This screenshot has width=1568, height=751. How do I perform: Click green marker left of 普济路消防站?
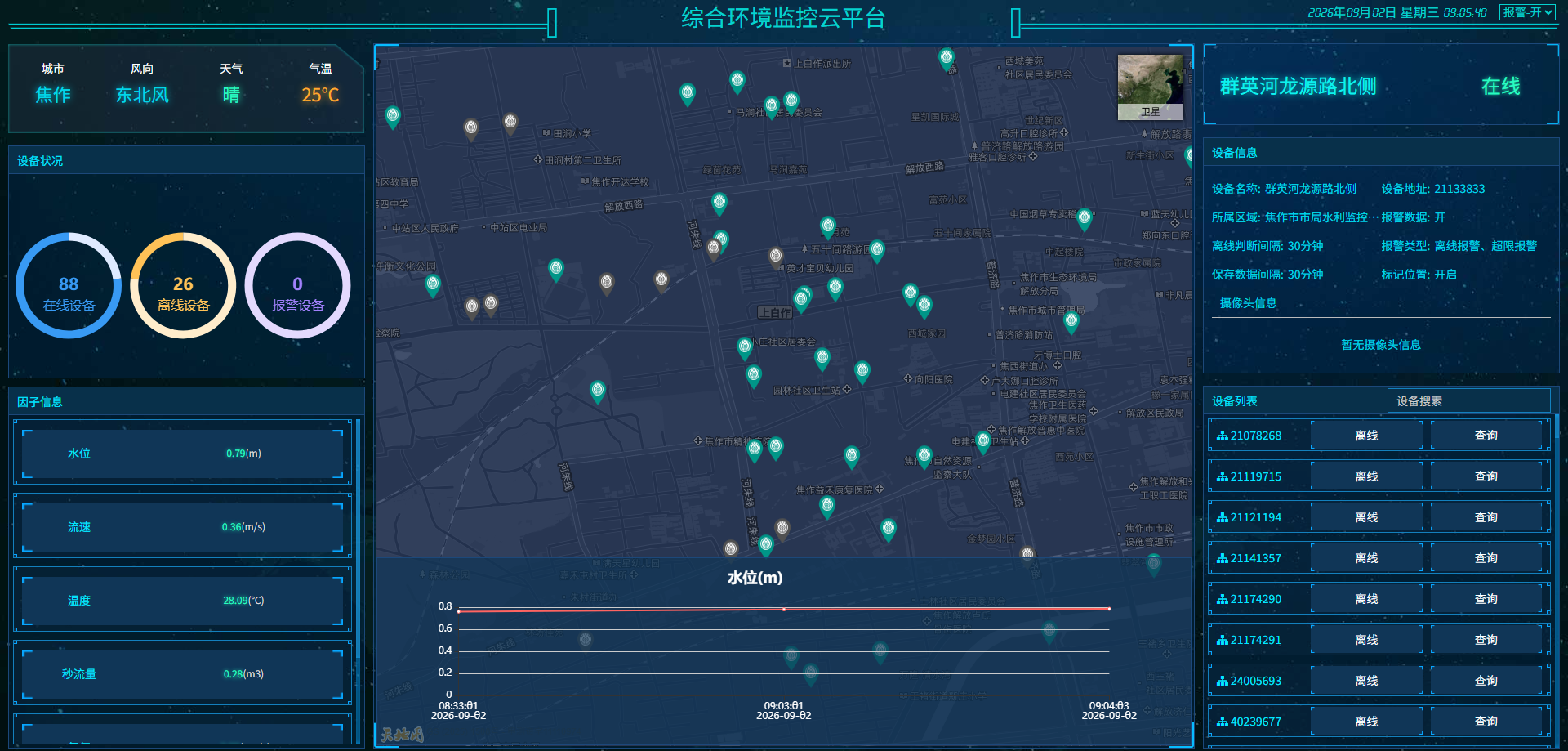click(924, 306)
